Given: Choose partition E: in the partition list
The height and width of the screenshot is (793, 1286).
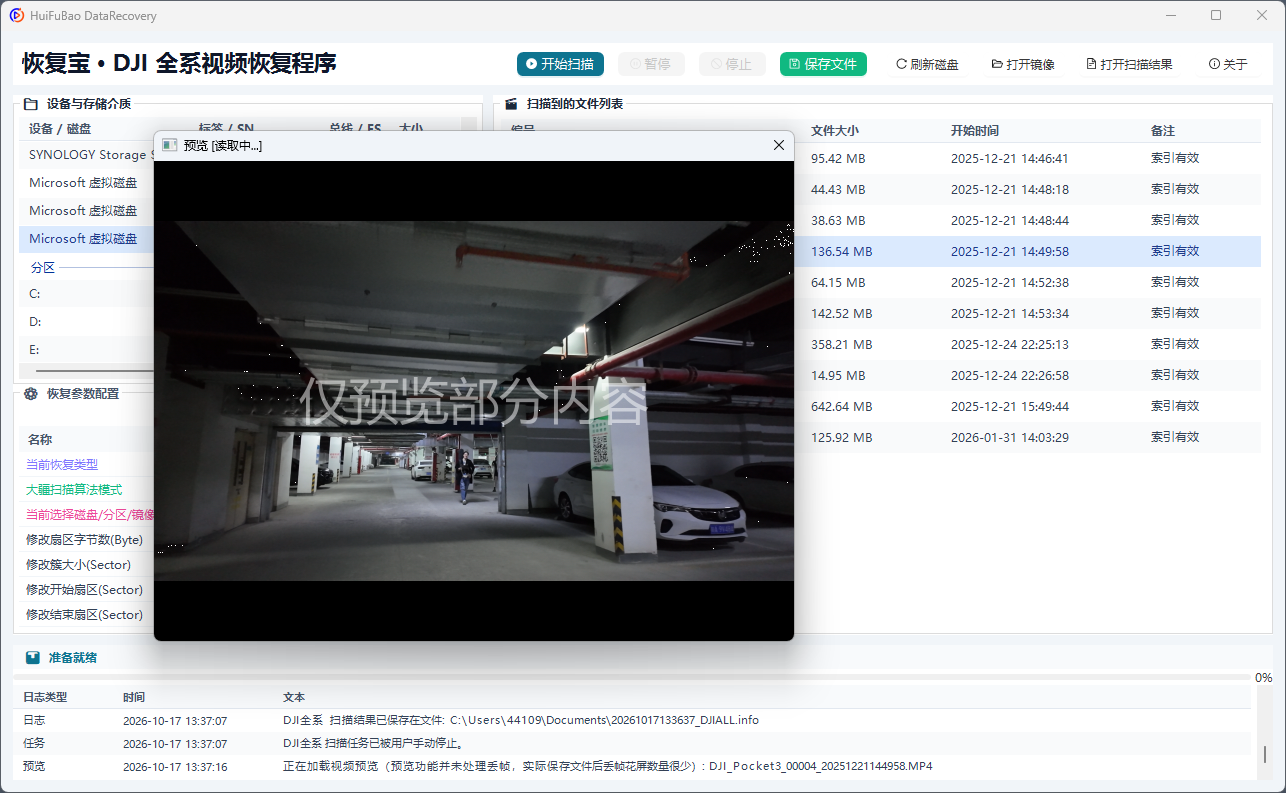Looking at the screenshot, I should [86, 350].
